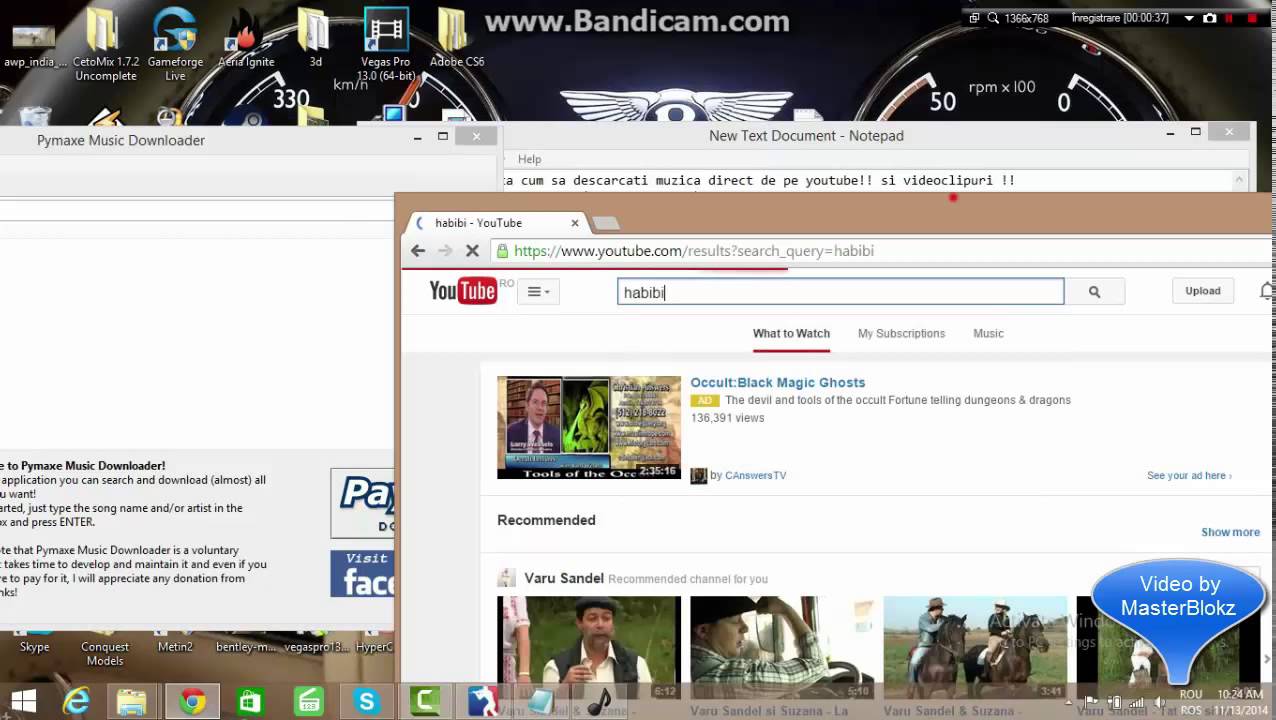Open the Skype desktop shortcut
The width and height of the screenshot is (1276, 720).
34,646
